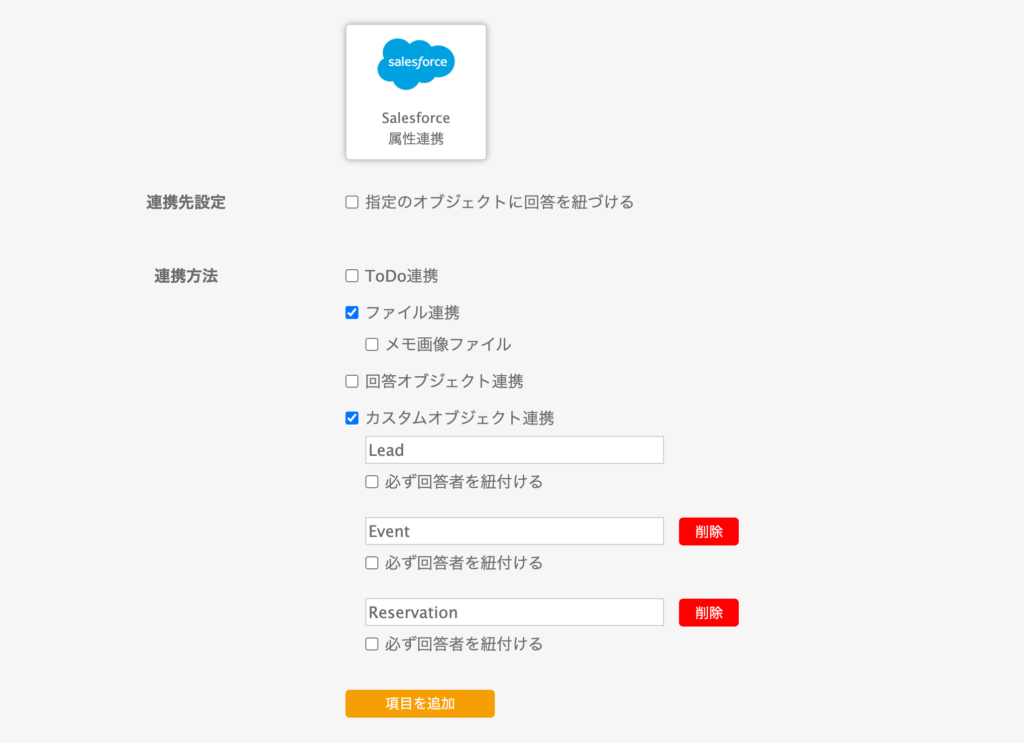Focus the Event object name field
Image resolution: width=1024 pixels, height=743 pixels.
[x=514, y=531]
